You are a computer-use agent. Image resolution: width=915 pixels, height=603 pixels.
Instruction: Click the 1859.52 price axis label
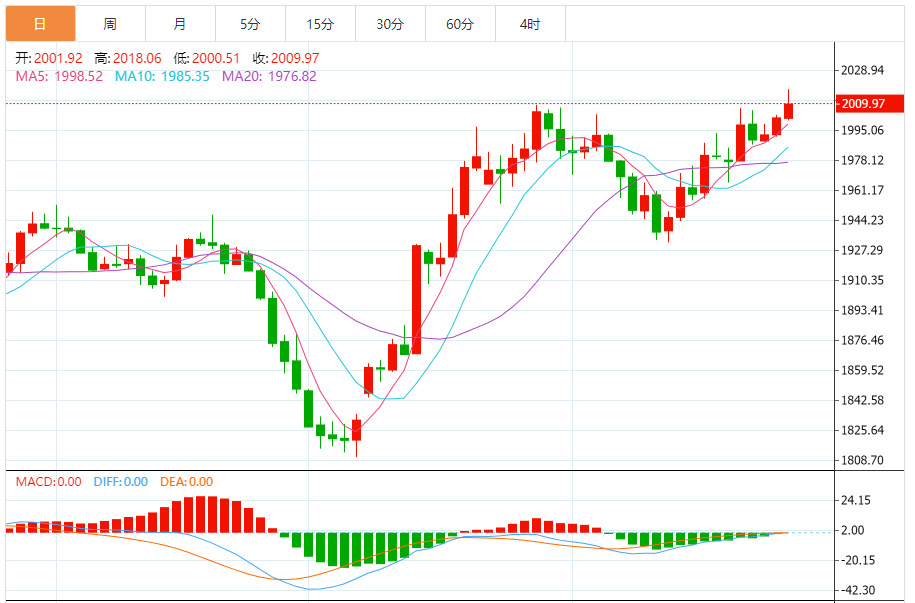tap(862, 370)
